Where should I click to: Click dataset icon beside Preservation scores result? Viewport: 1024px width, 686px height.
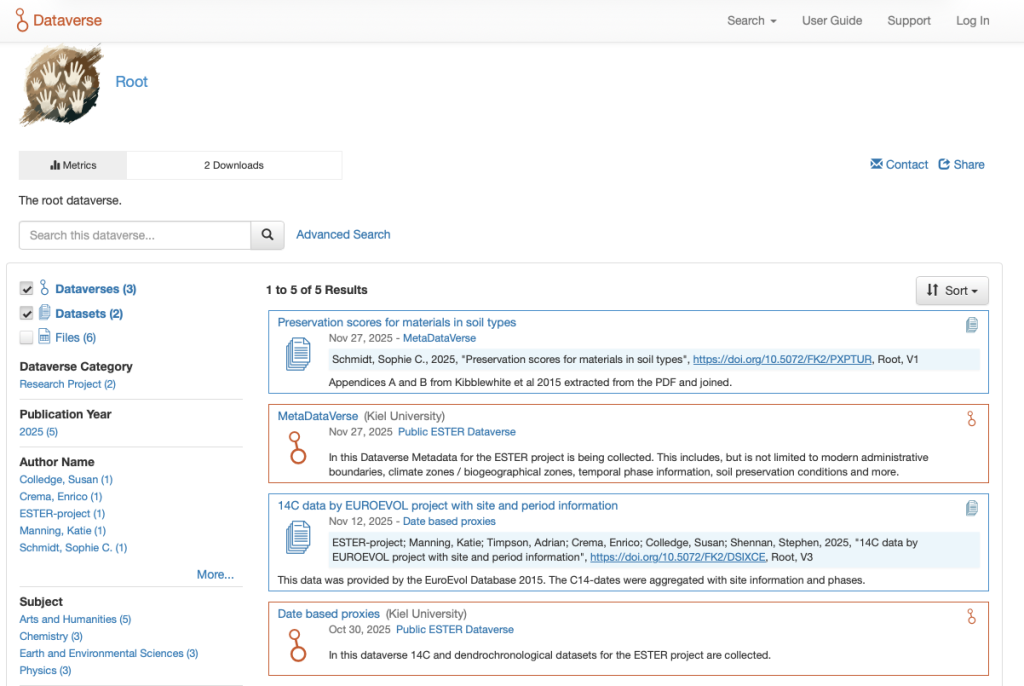298,354
